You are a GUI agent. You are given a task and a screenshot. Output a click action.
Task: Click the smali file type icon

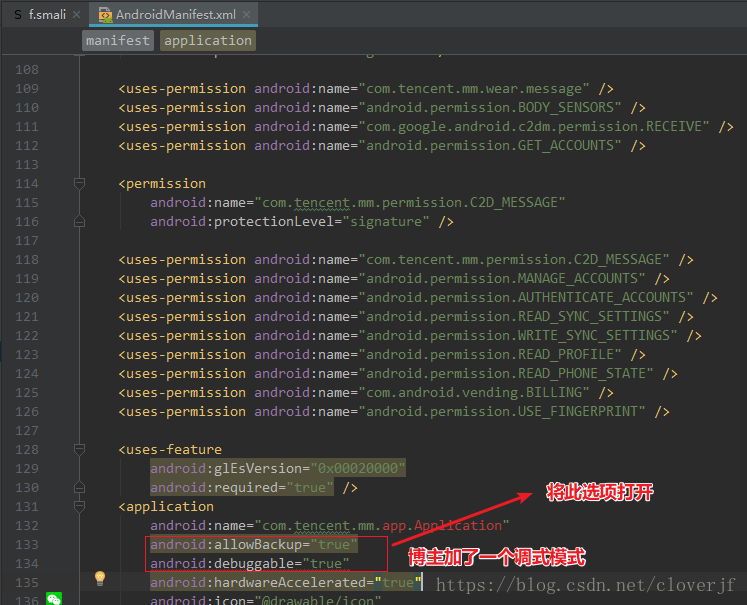[18, 15]
